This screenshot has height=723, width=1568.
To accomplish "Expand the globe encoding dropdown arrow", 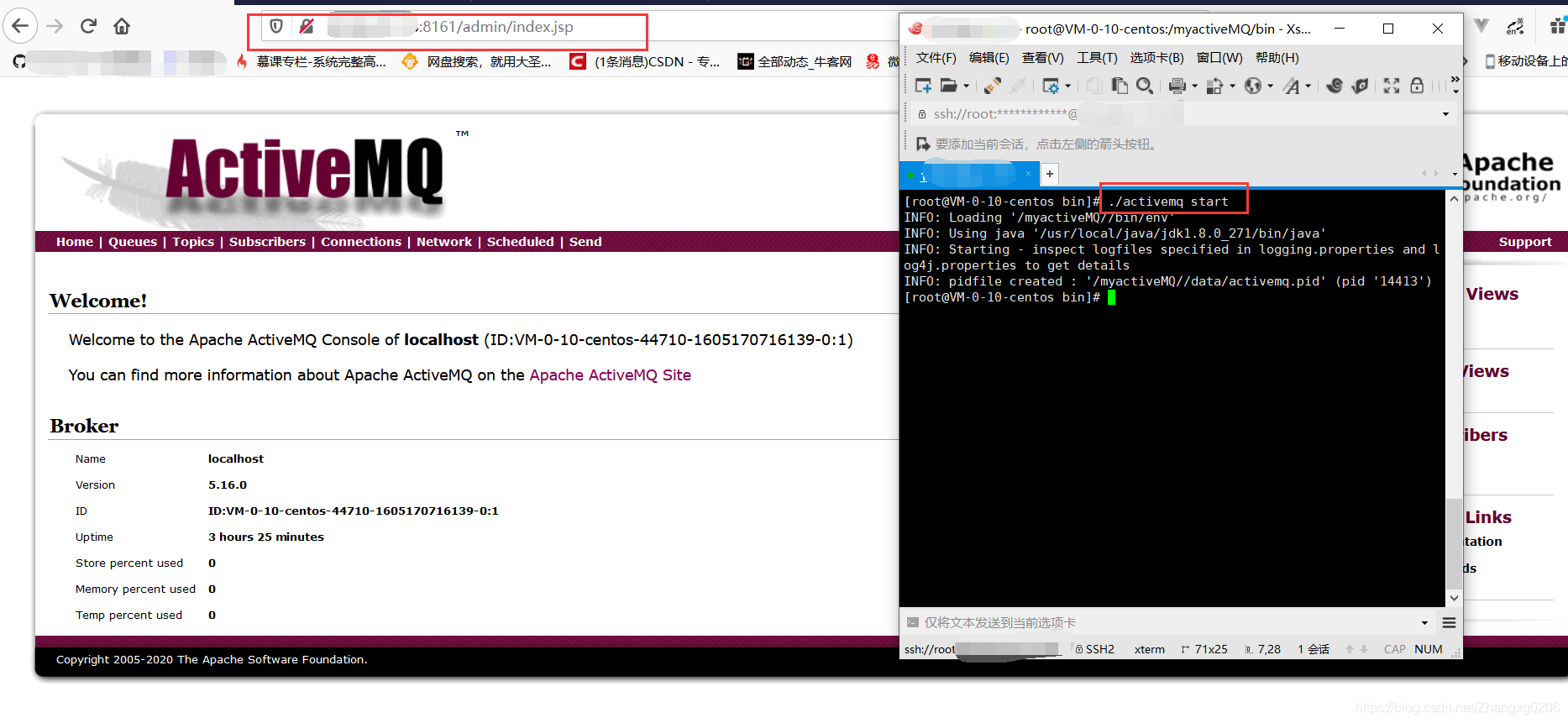I will [1271, 86].
